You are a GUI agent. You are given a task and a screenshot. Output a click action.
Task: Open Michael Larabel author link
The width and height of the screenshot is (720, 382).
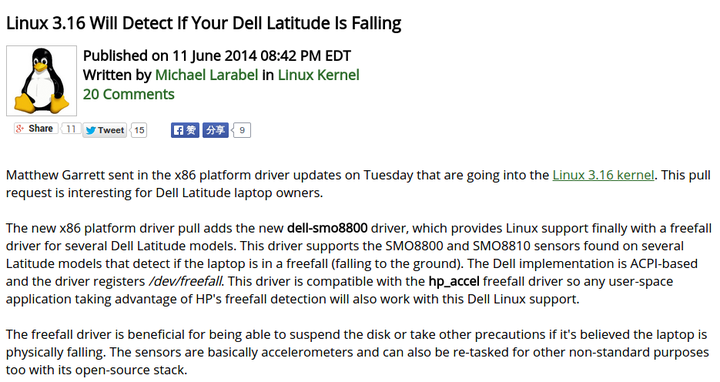207,75
